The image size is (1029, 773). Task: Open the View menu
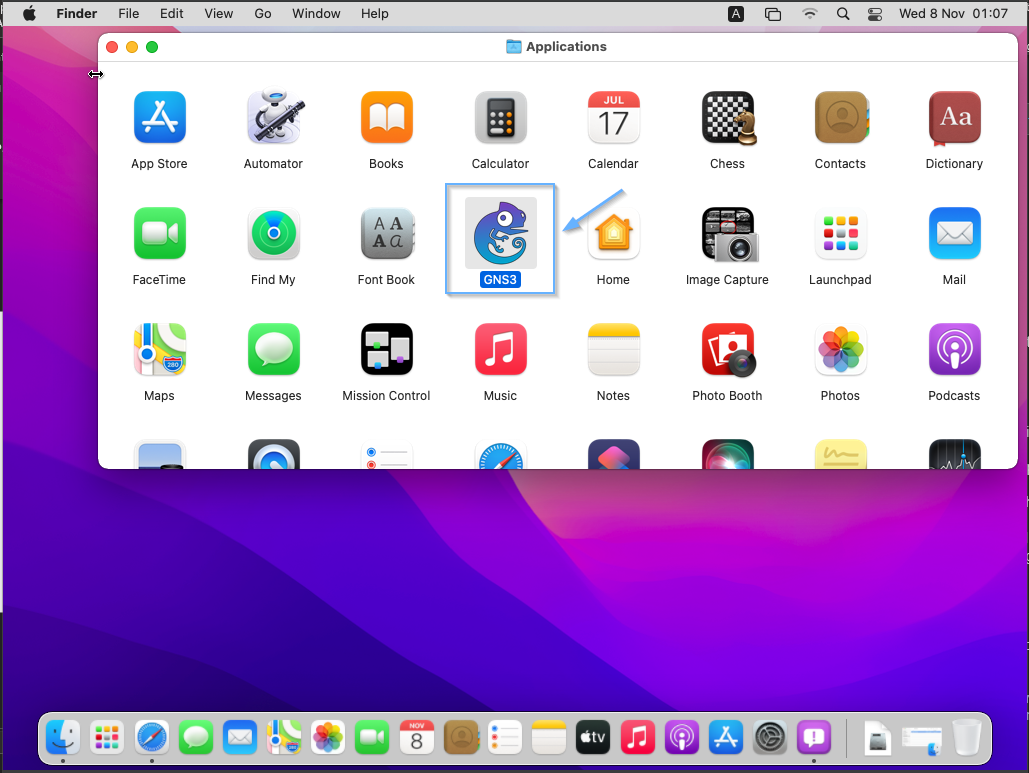point(218,14)
